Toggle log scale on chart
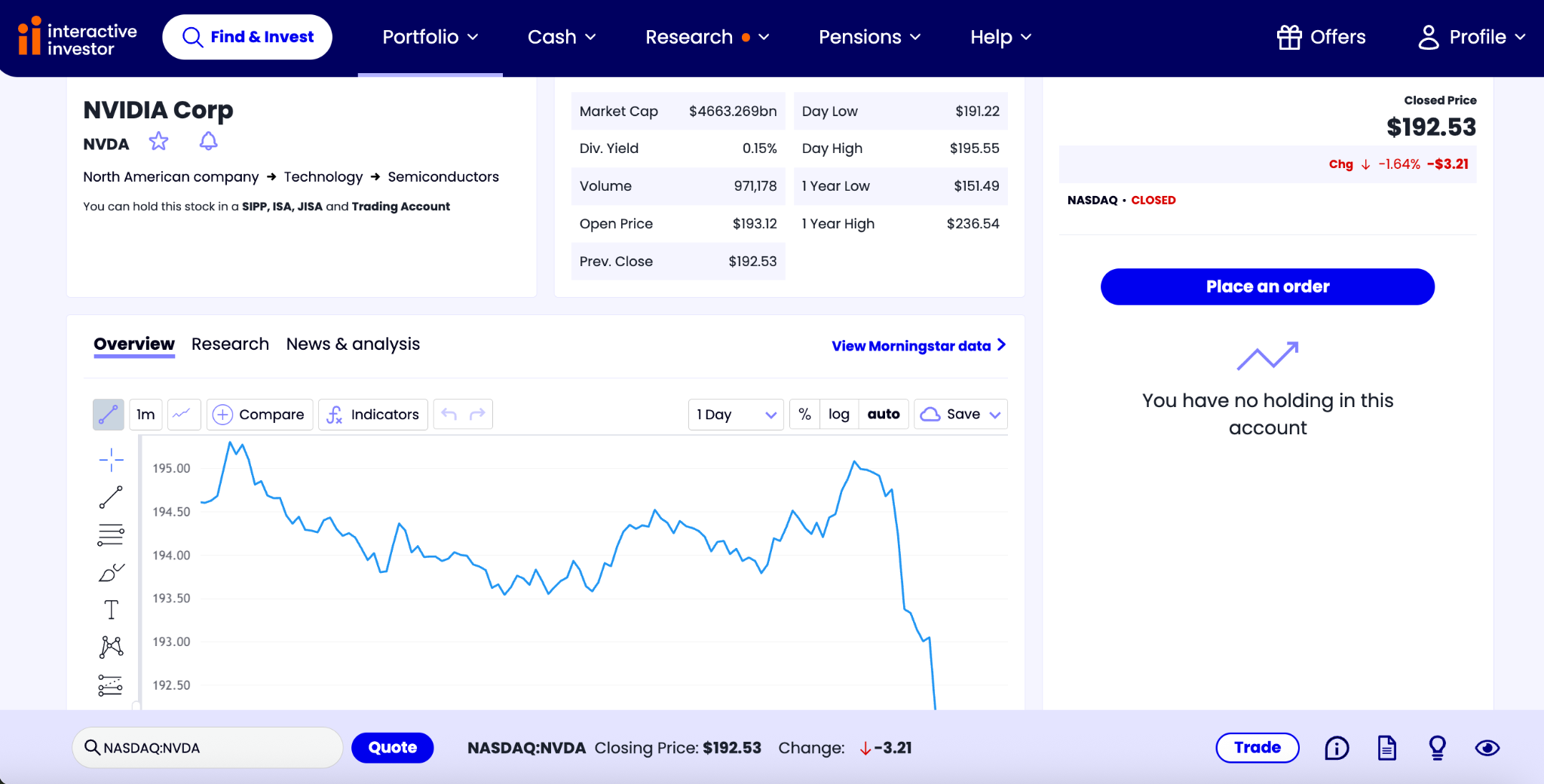Screen dimensions: 1544x784 [838, 415]
